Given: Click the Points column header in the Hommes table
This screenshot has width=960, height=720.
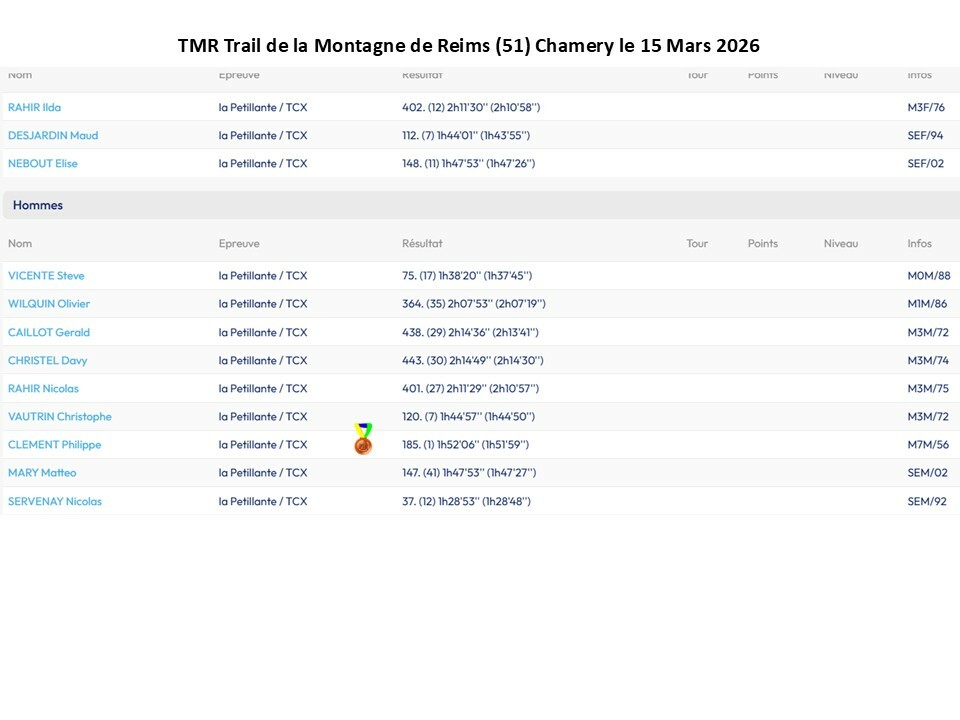Looking at the screenshot, I should point(762,243).
